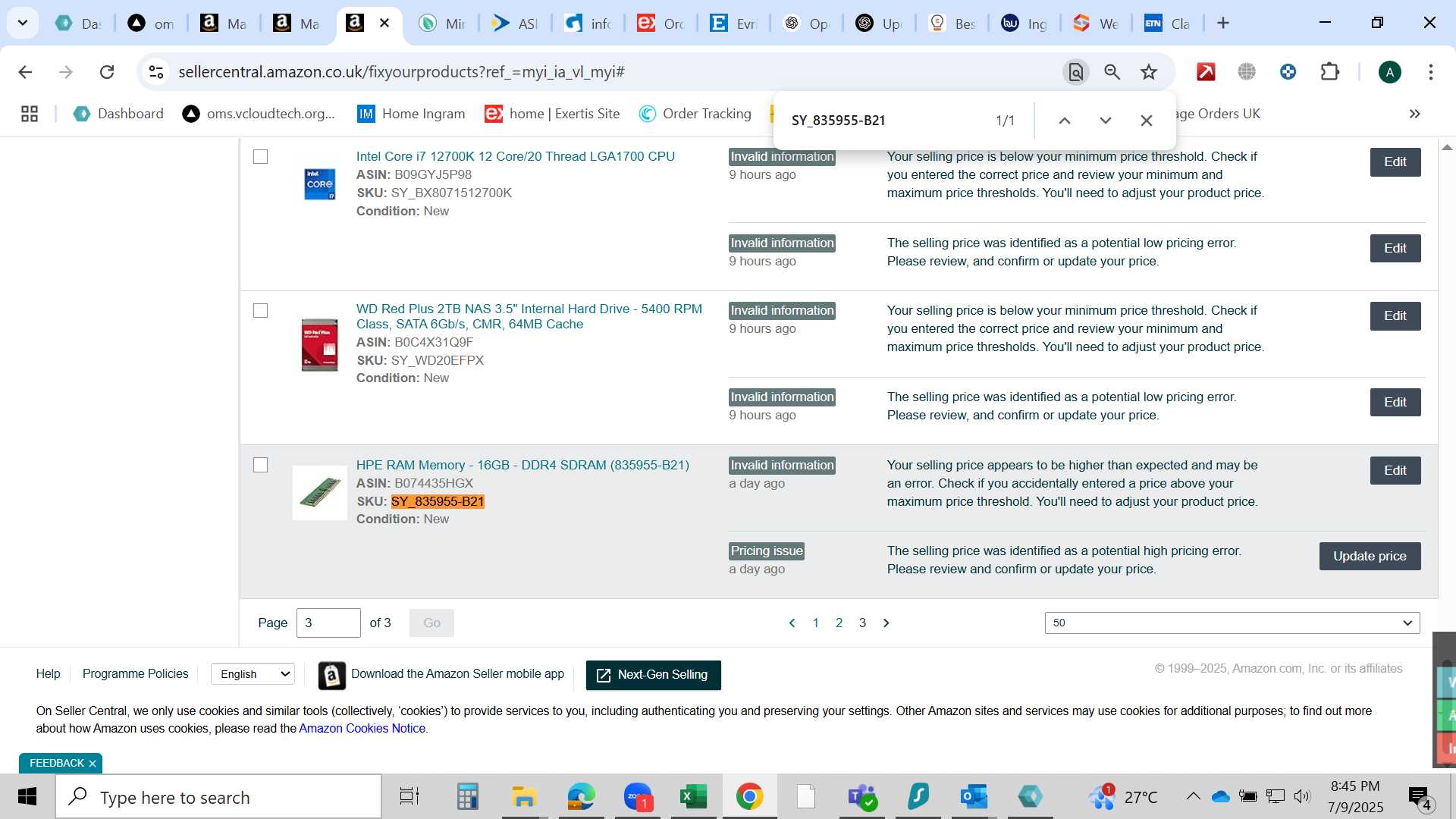Open Outlook from the taskbar

pyautogui.click(x=974, y=796)
